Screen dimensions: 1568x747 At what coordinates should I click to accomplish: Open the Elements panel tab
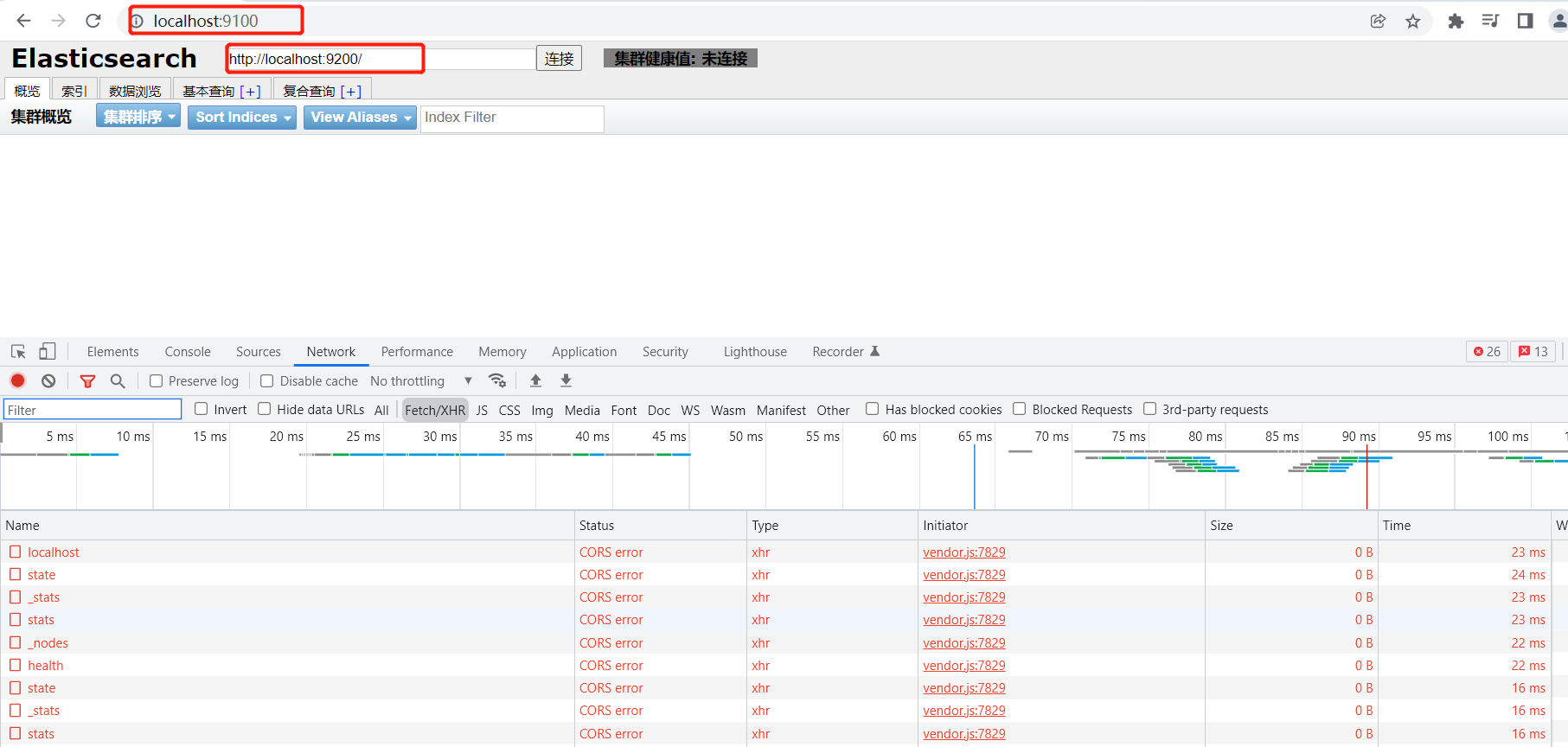pos(112,351)
